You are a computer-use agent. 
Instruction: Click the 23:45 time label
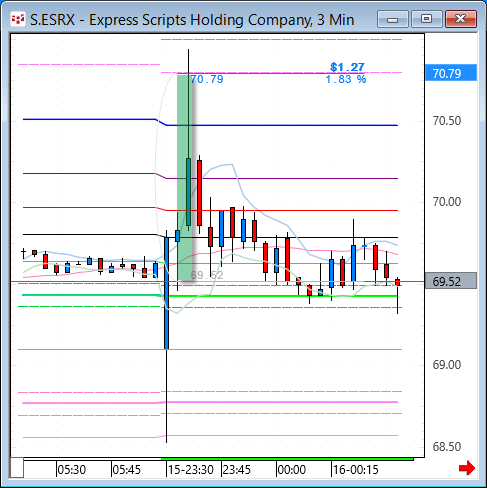(236, 470)
